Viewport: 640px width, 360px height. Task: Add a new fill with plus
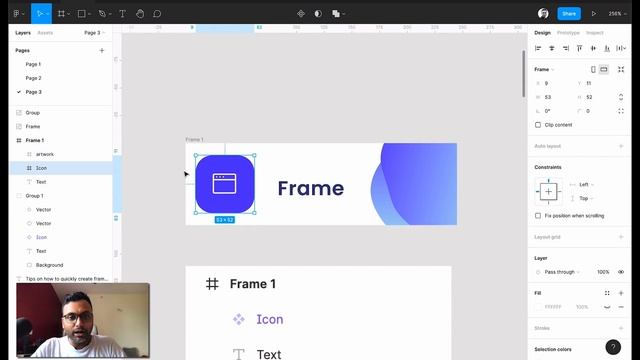(621, 293)
